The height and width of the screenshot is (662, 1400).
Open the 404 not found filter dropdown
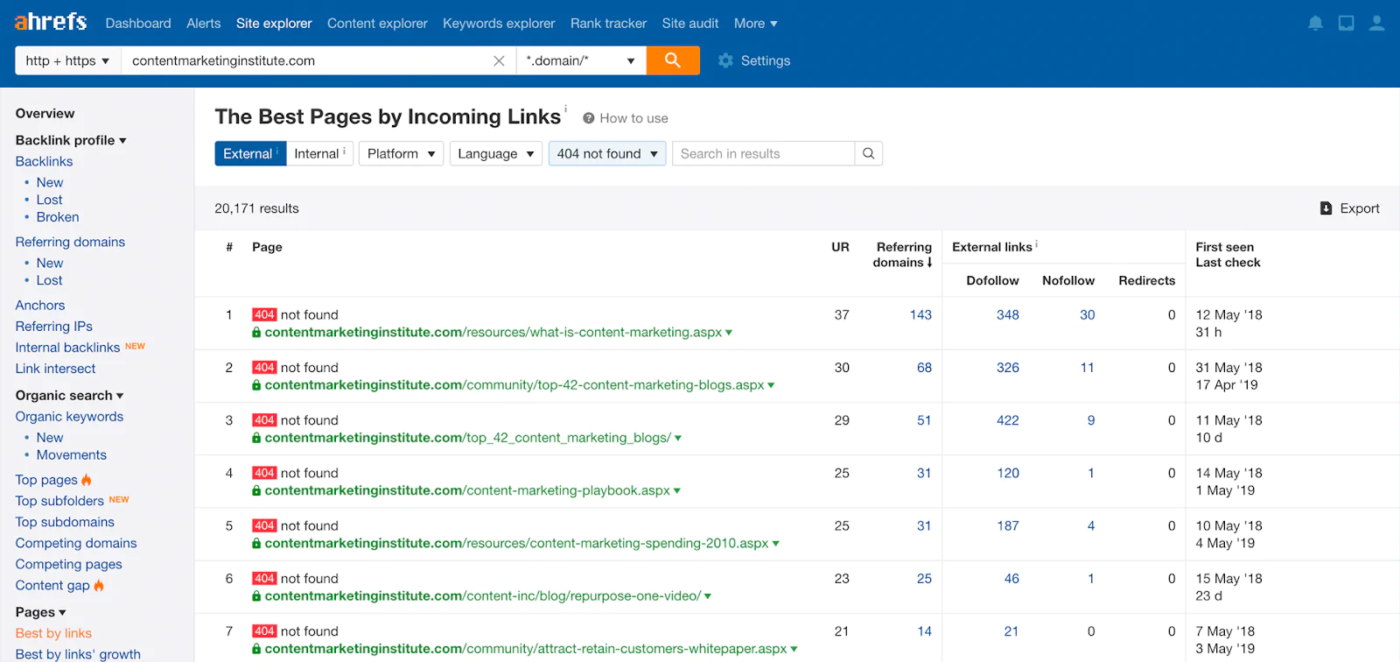(607, 154)
